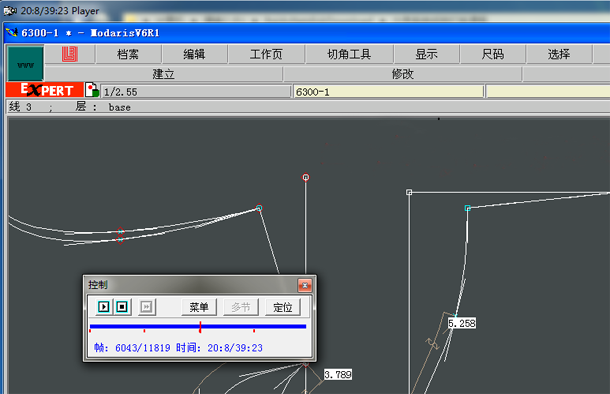
Task: Click the empty field right of 6300-1
Action: 548,92
